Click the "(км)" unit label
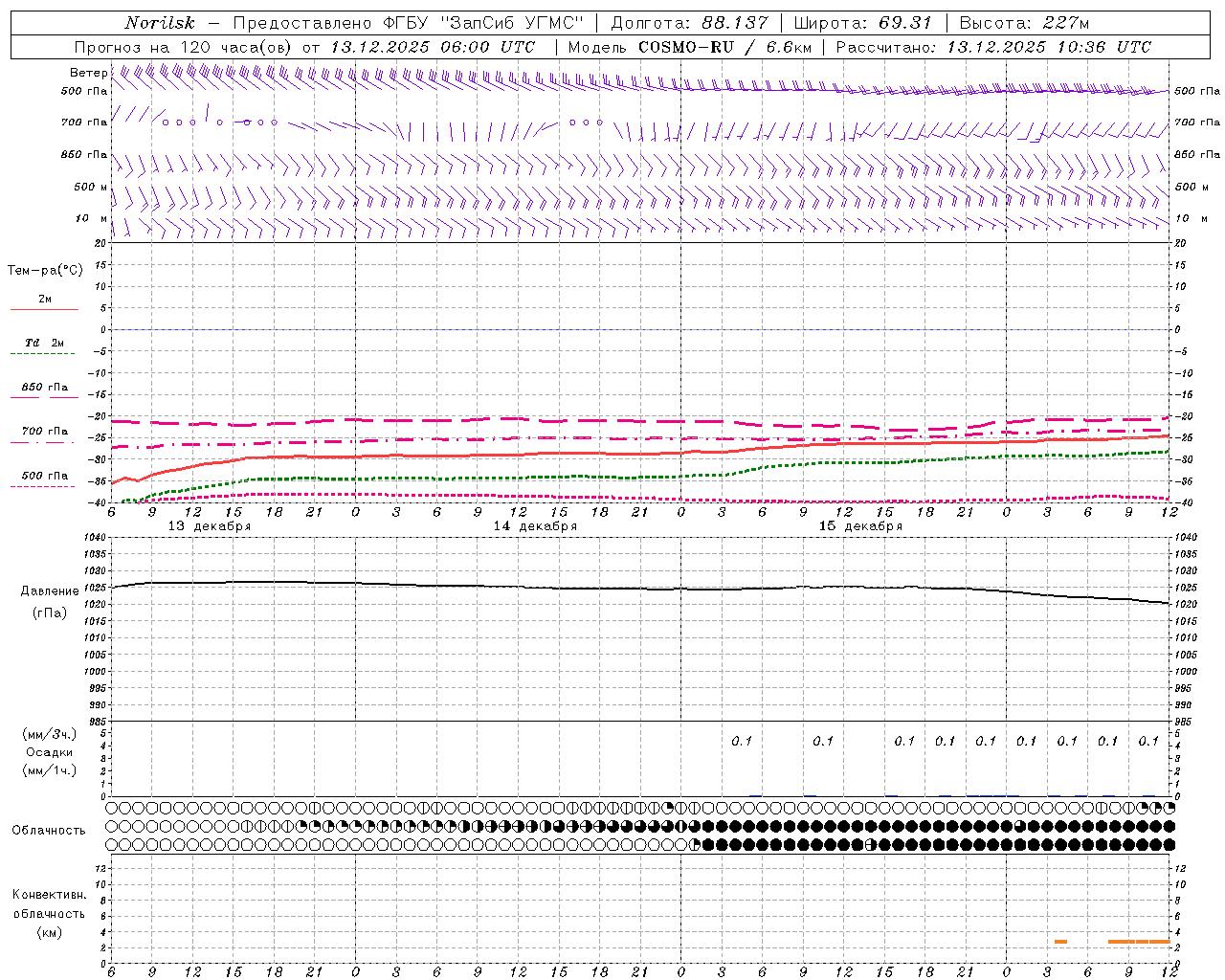This screenshot has height=980, width=1225. [x=50, y=932]
